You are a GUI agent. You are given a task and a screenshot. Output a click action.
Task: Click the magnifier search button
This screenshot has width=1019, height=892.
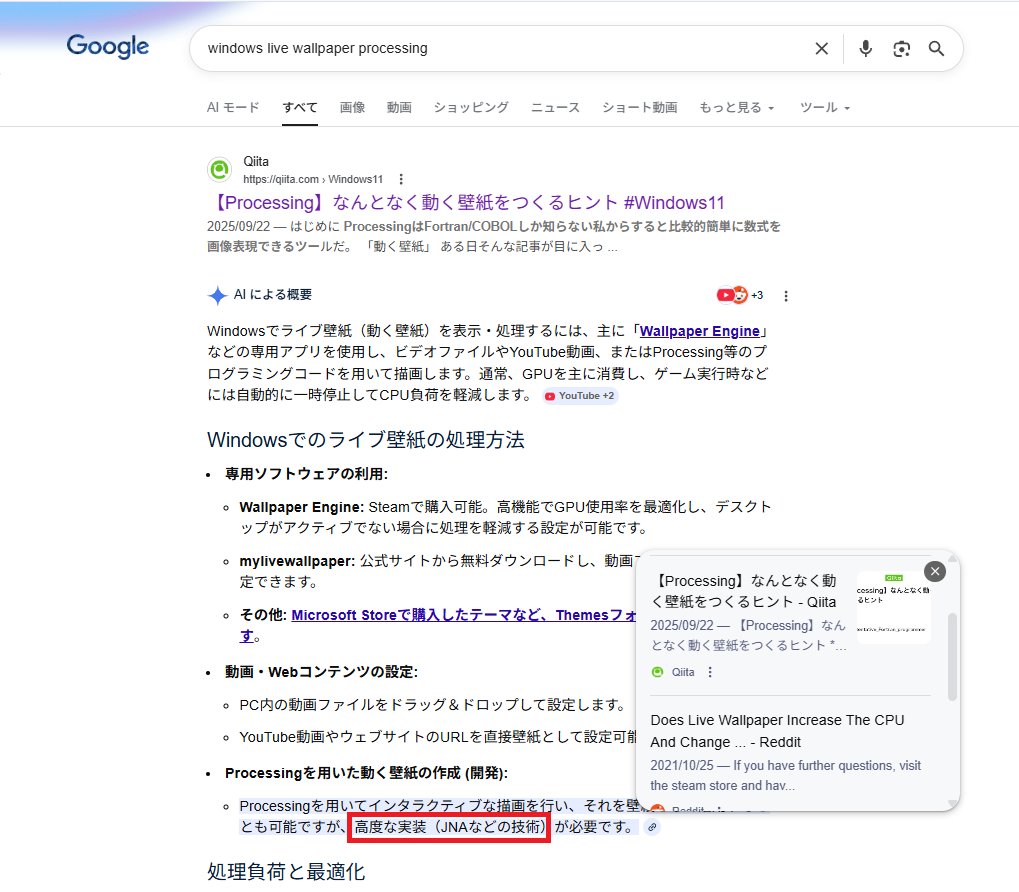[936, 49]
